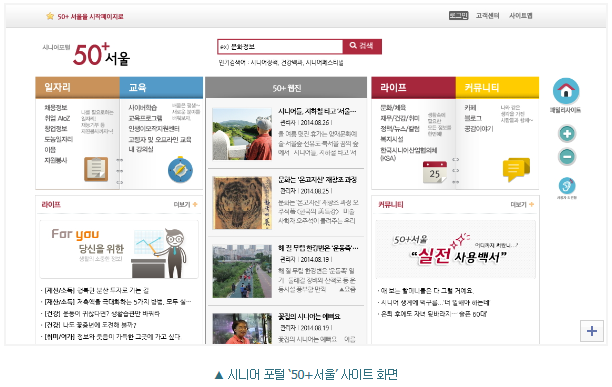Click the star start-page icon at top
The width and height of the screenshot is (612, 387).
[50, 16]
